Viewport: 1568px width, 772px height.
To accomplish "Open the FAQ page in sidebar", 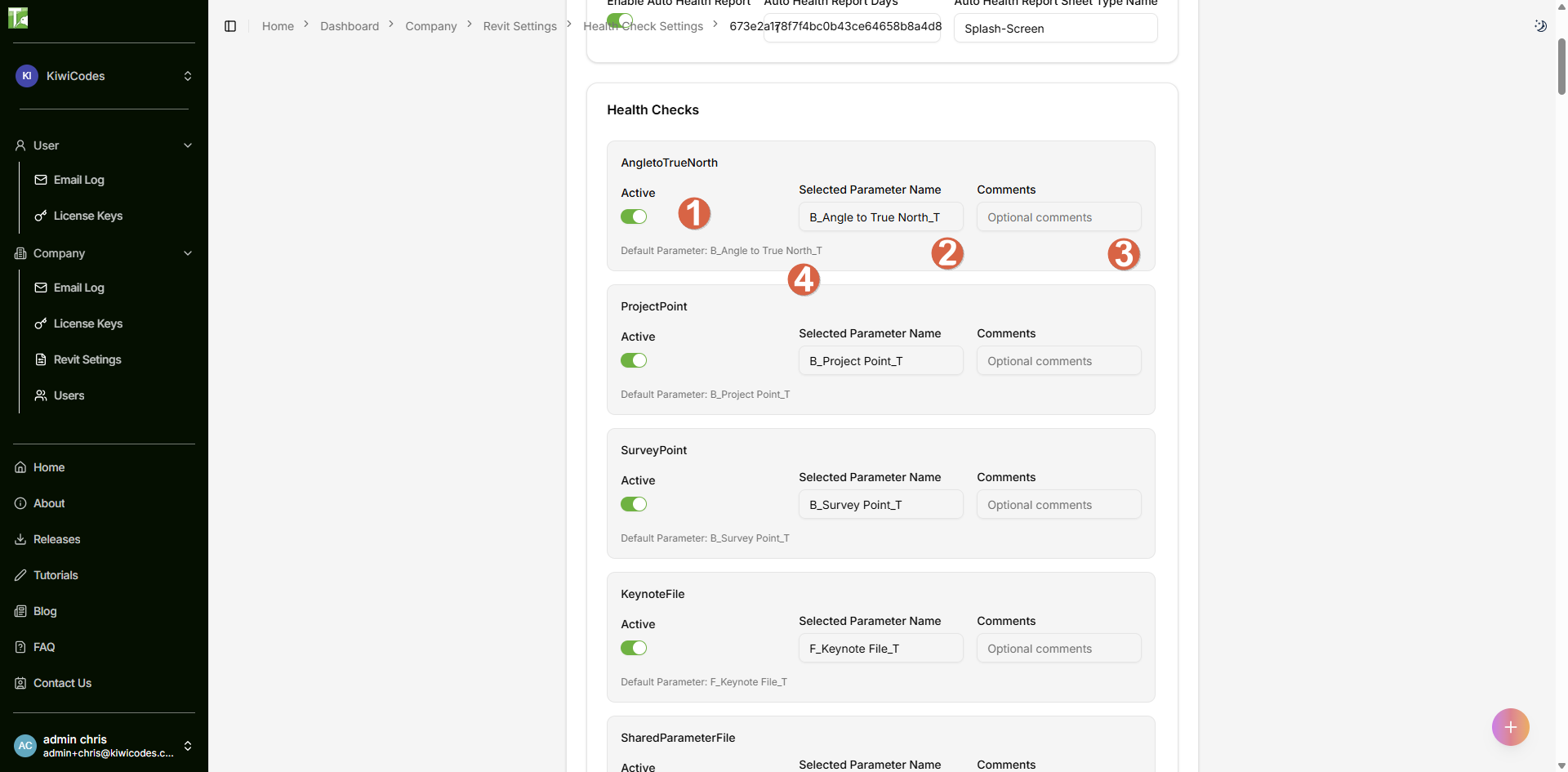I will tap(44, 647).
